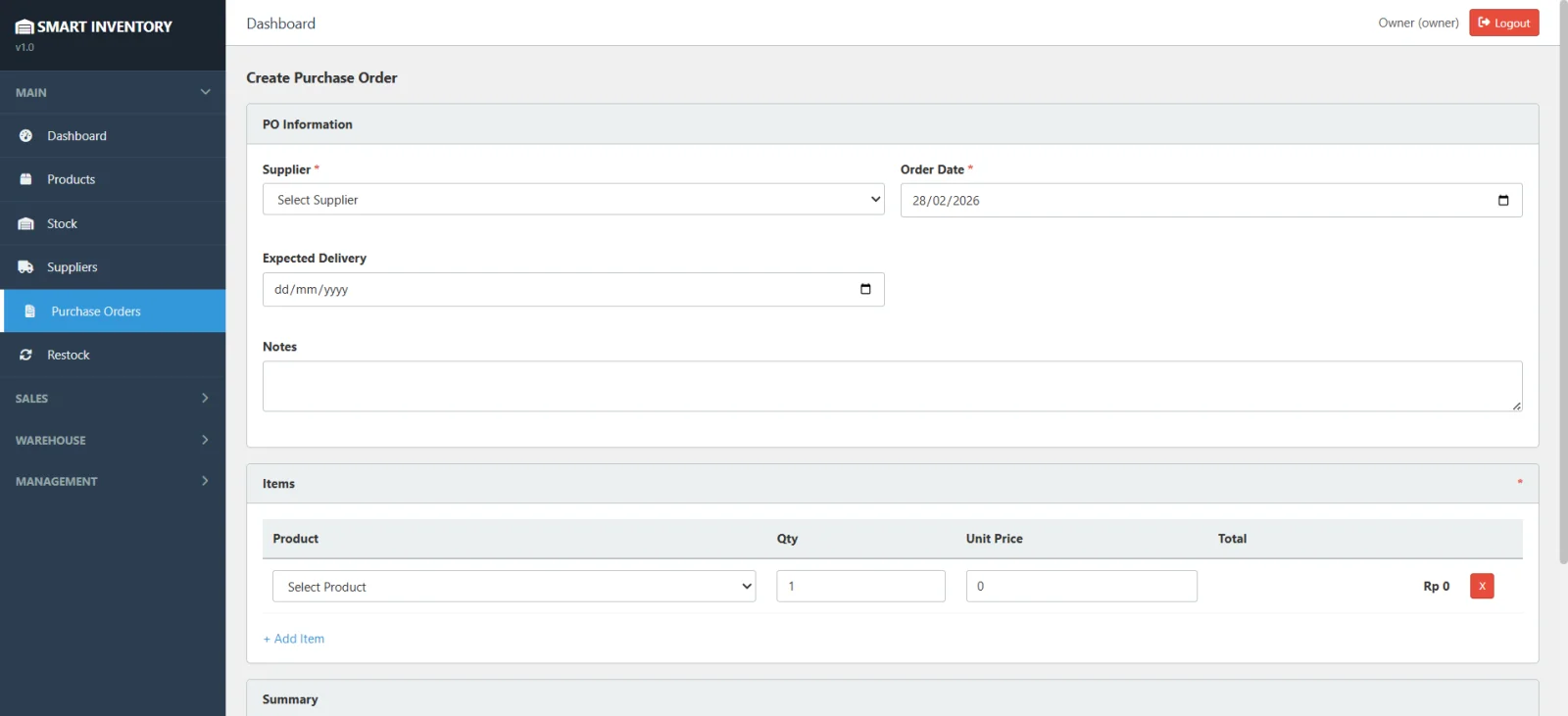This screenshot has height=716, width=1568.
Task: Go to Suppliers menu item
Action: click(x=73, y=267)
